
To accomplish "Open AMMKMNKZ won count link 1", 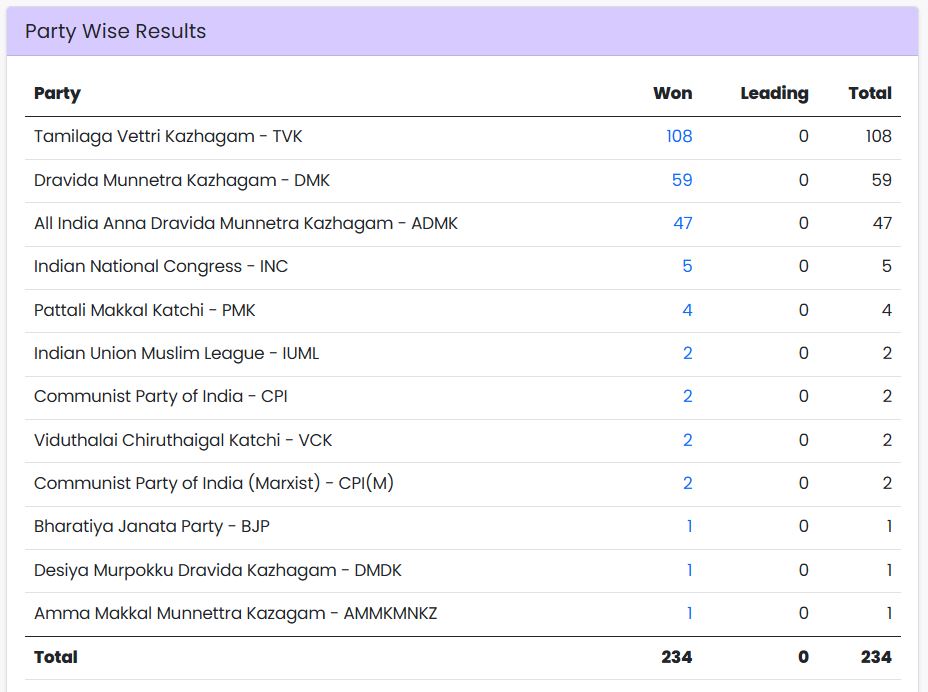I will click(689, 613).
